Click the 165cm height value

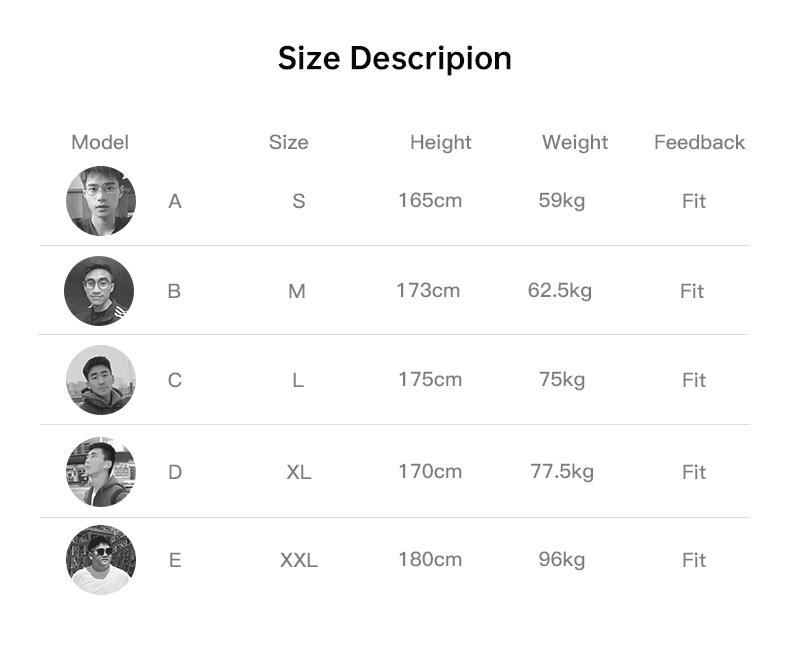pos(430,200)
